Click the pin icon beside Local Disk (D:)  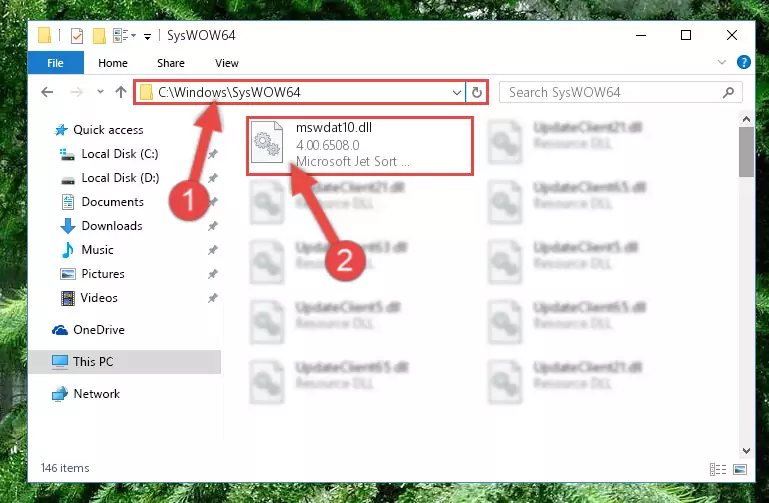click(212, 178)
